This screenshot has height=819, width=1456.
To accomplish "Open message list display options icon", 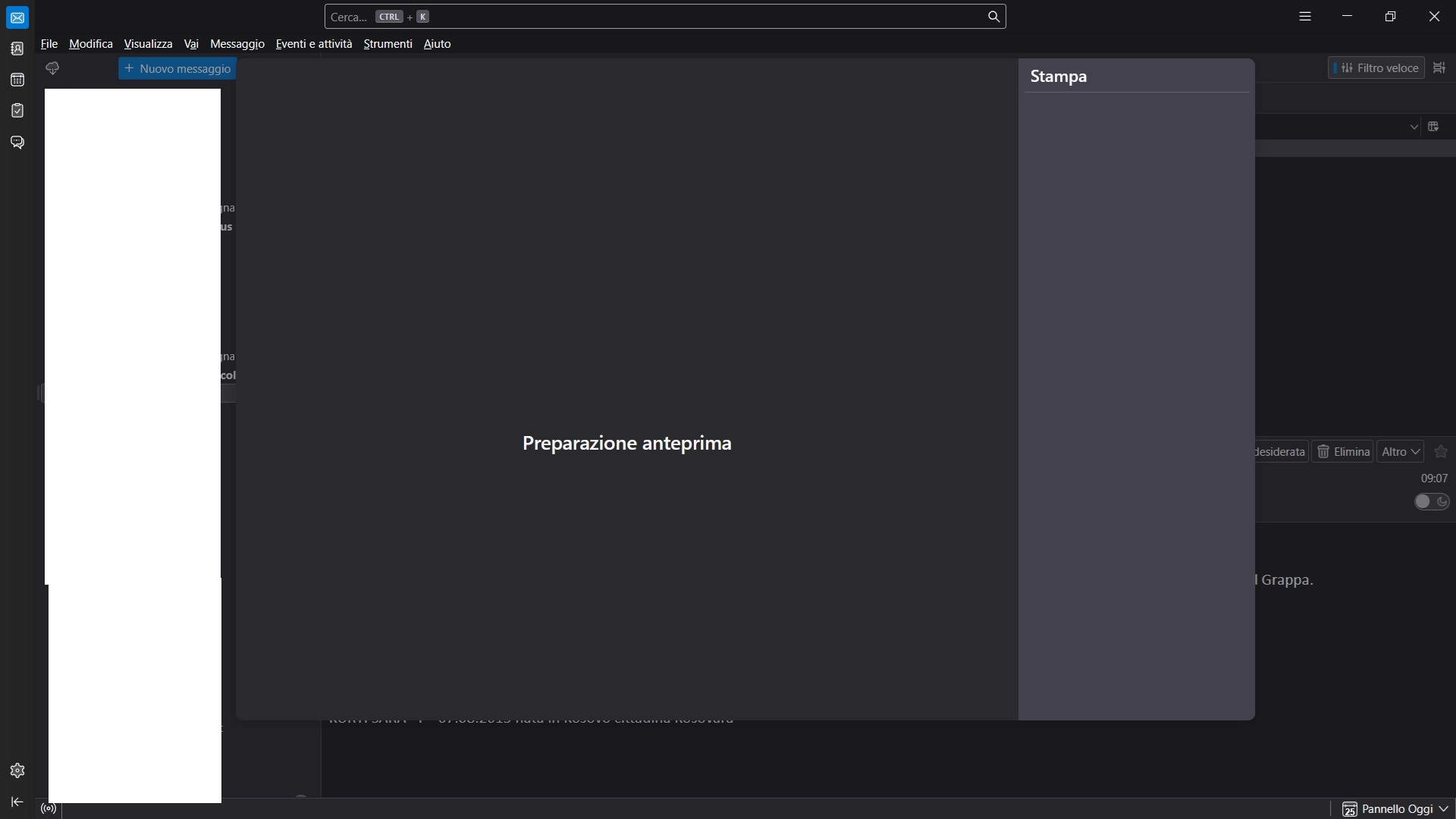I will click(1439, 68).
